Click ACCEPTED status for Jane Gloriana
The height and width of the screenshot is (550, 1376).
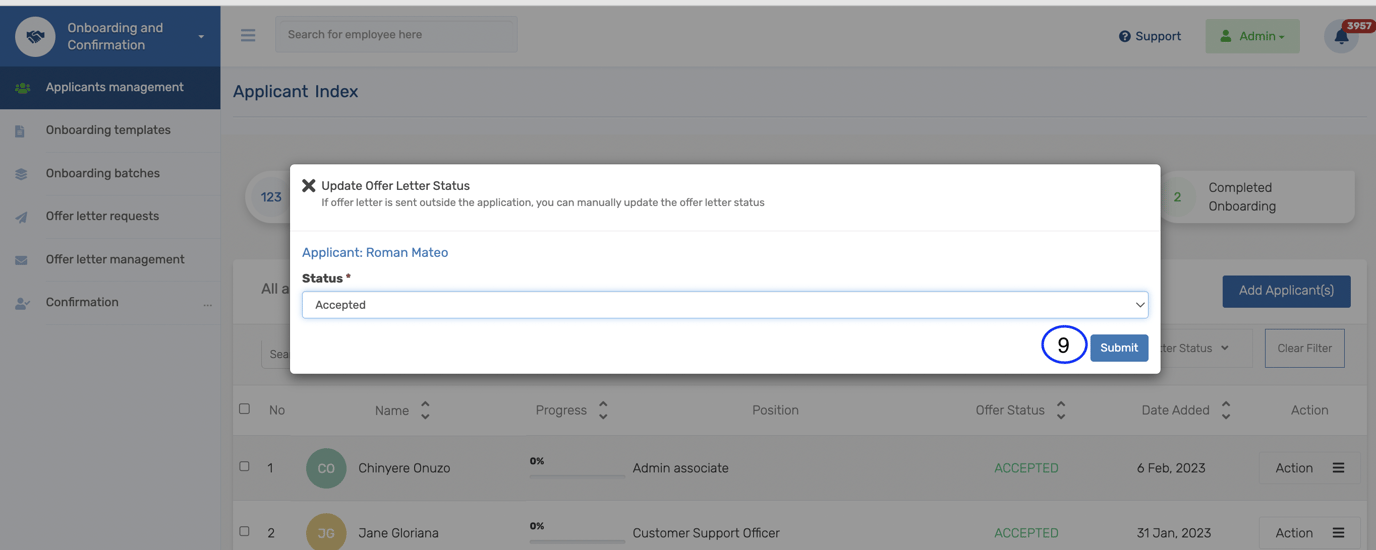click(1026, 533)
